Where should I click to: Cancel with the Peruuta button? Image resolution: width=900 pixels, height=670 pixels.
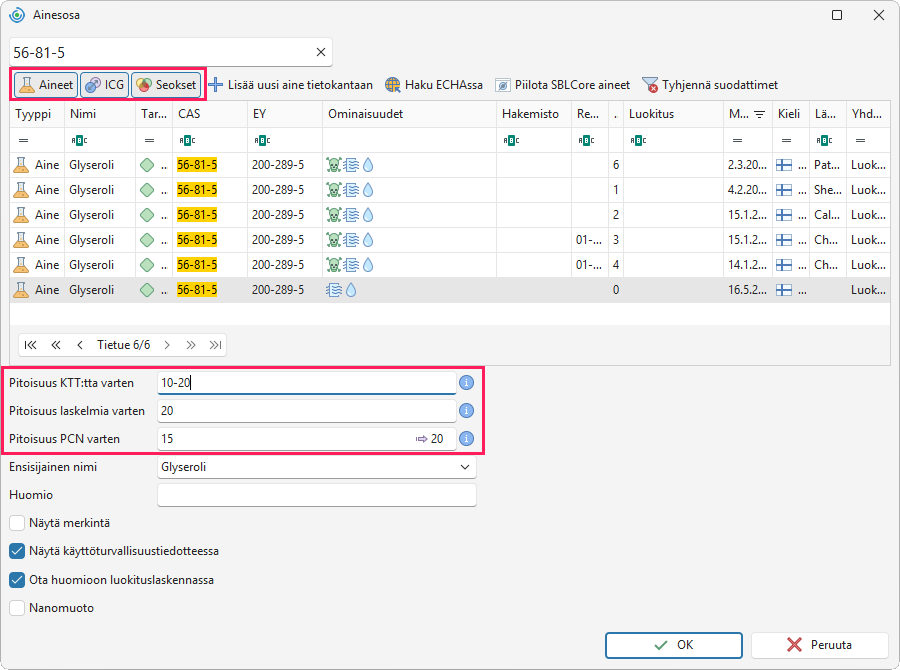point(820,645)
